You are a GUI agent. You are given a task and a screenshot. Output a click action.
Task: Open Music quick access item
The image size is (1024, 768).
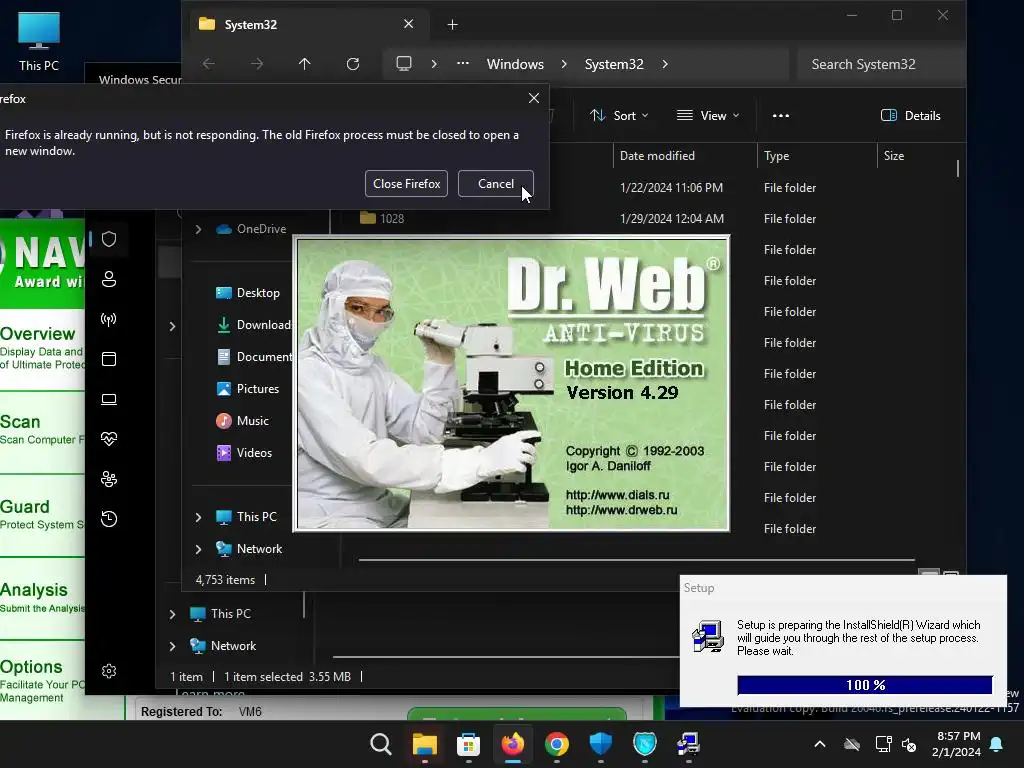[242, 421]
